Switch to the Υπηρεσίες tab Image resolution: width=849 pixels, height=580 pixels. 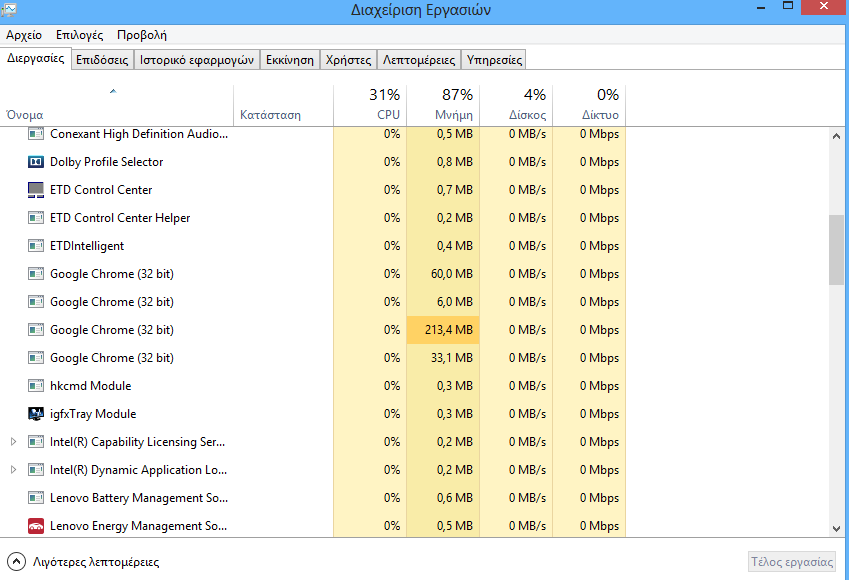pyautogui.click(x=494, y=60)
